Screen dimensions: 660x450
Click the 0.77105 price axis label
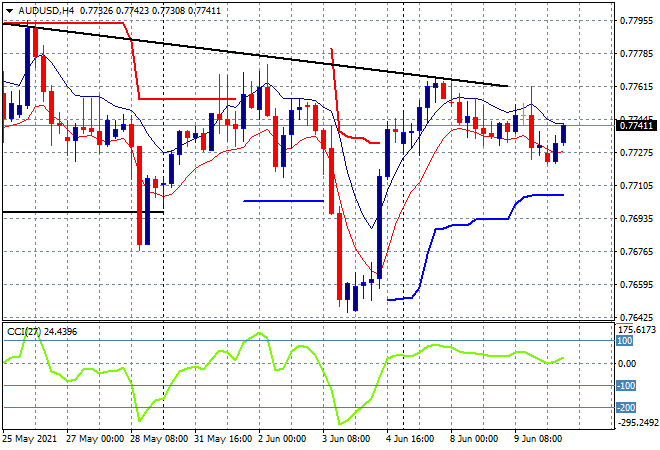coord(636,186)
